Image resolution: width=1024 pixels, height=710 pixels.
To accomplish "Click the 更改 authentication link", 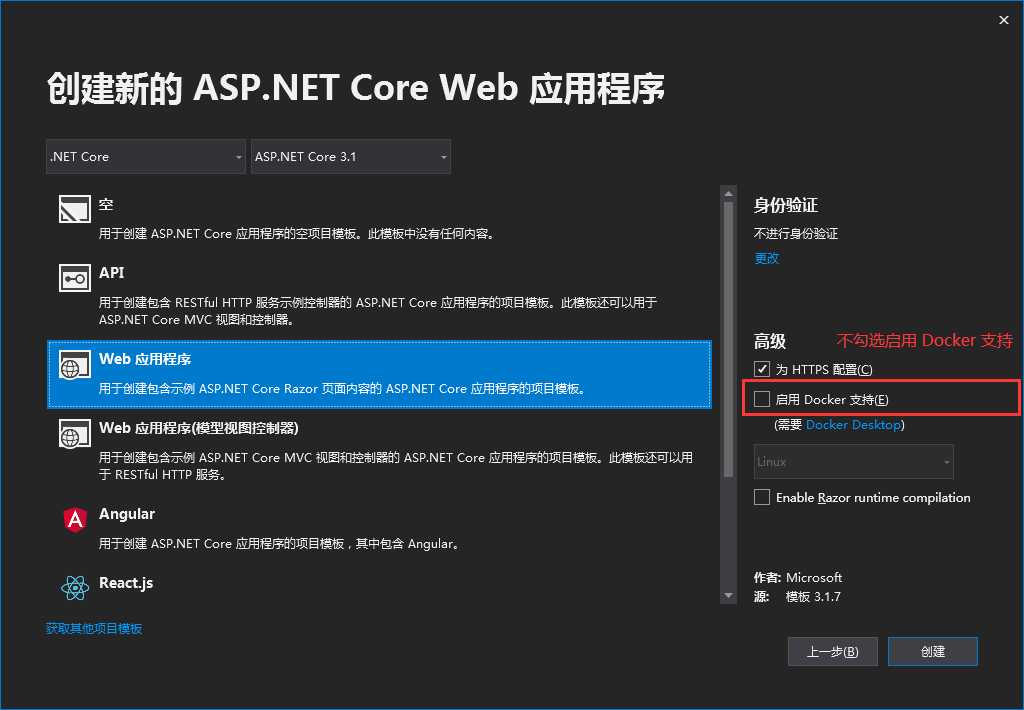I will (x=767, y=258).
